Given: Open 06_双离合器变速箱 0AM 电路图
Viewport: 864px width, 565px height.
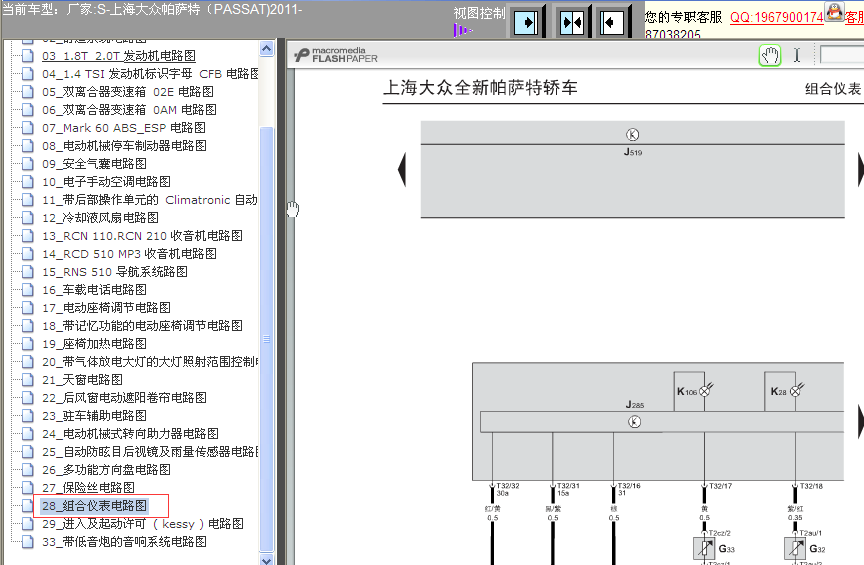Looking at the screenshot, I should click(x=129, y=110).
